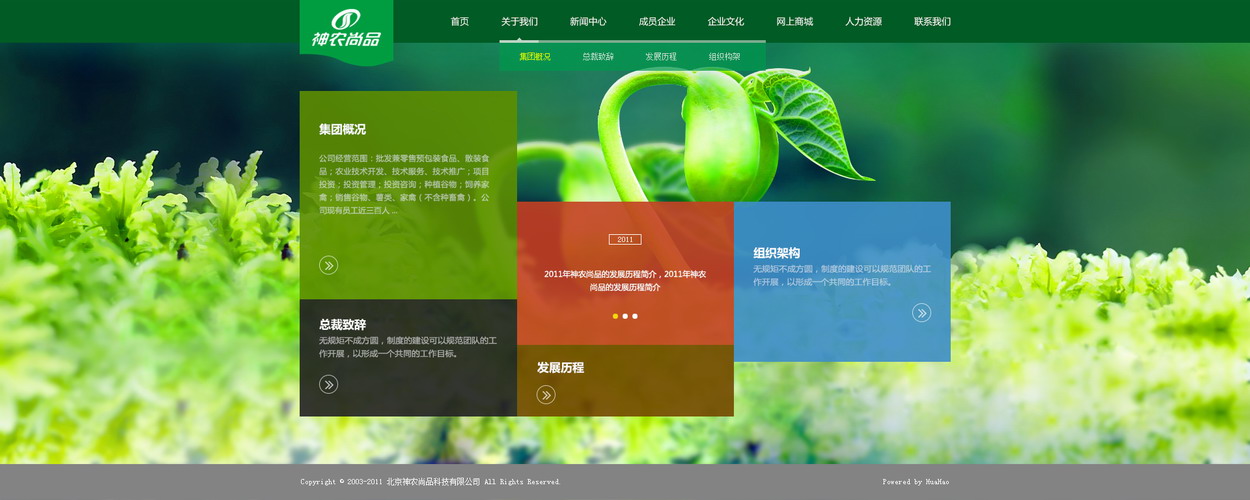Screen dimensions: 1250x500
Task: Click the arrow icon beneath 发展历程 heading
Action: click(x=546, y=395)
